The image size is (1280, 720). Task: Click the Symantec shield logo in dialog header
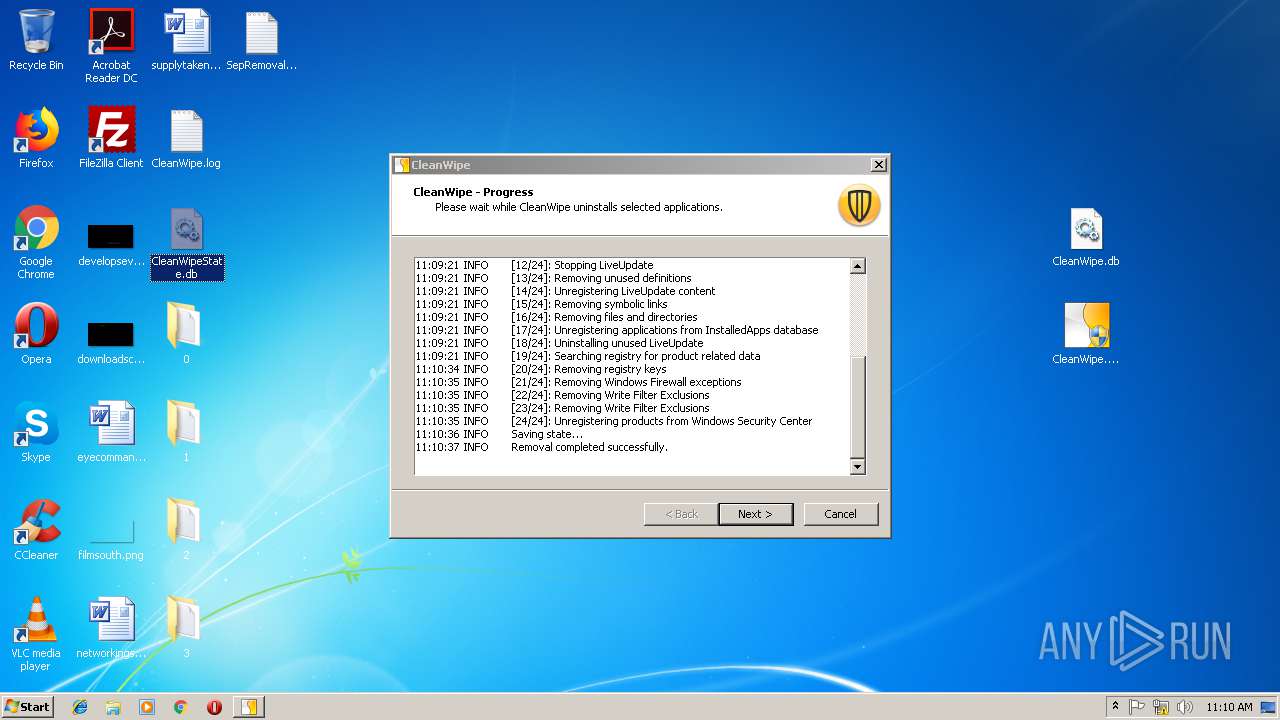(859, 205)
